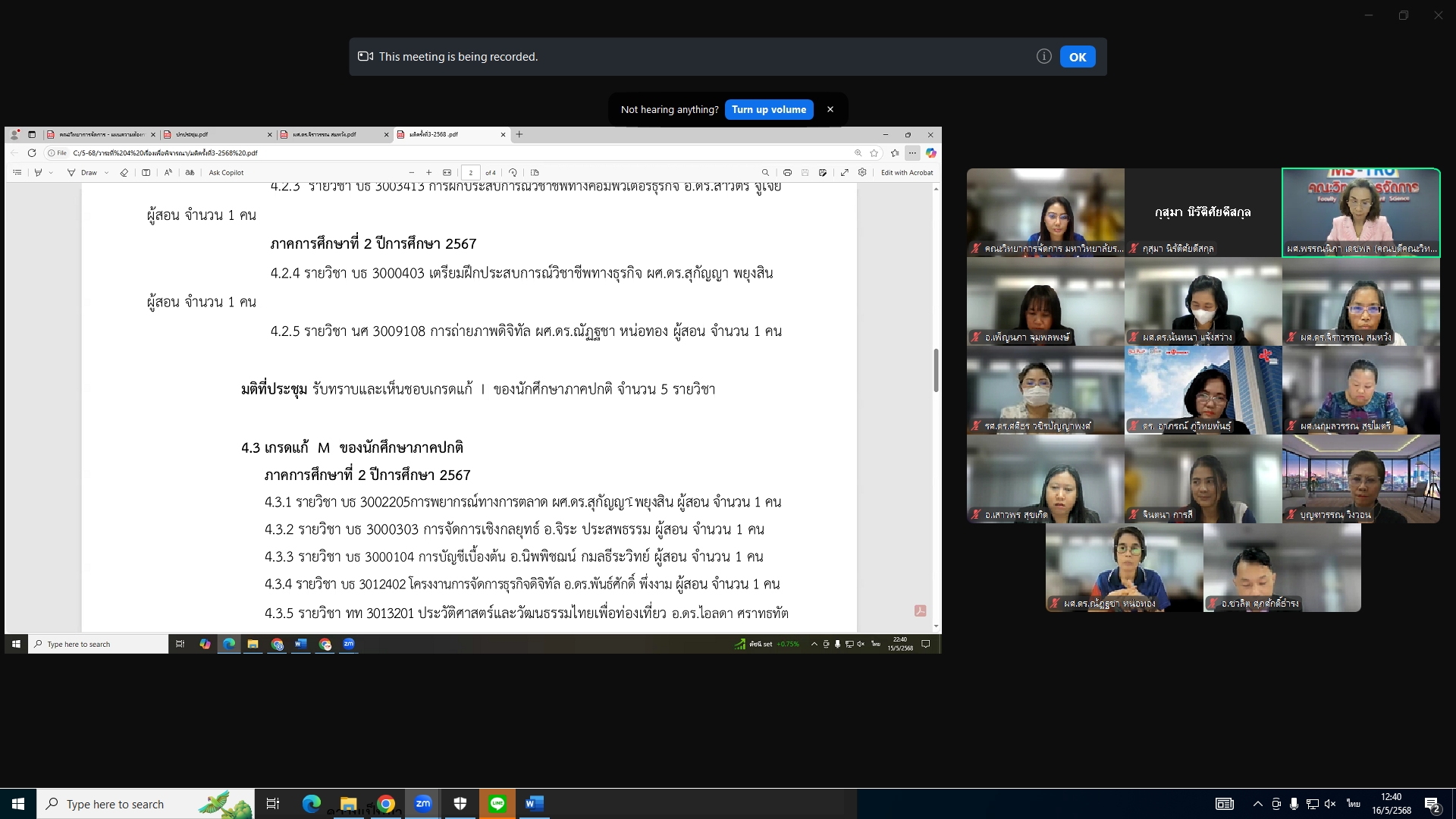Image resolution: width=1456 pixels, height=819 pixels.
Task: Click OK on the recording notice
Action: click(1077, 57)
